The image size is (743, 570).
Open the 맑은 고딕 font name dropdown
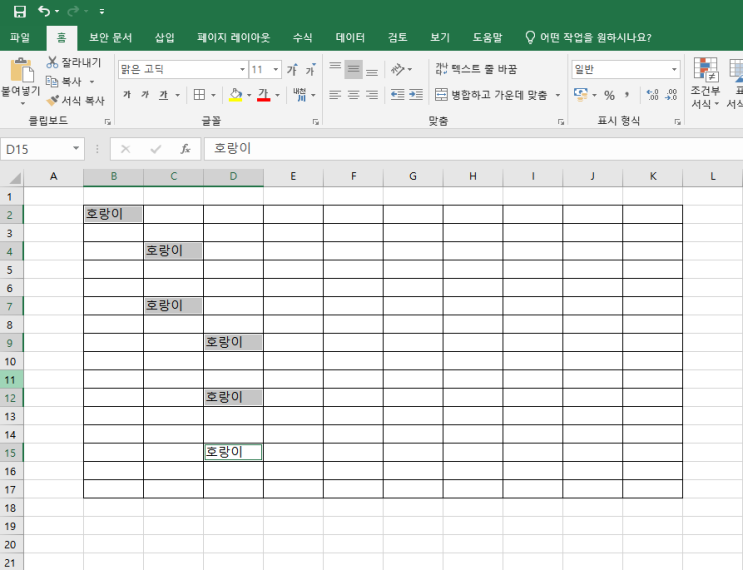pyautogui.click(x=242, y=70)
